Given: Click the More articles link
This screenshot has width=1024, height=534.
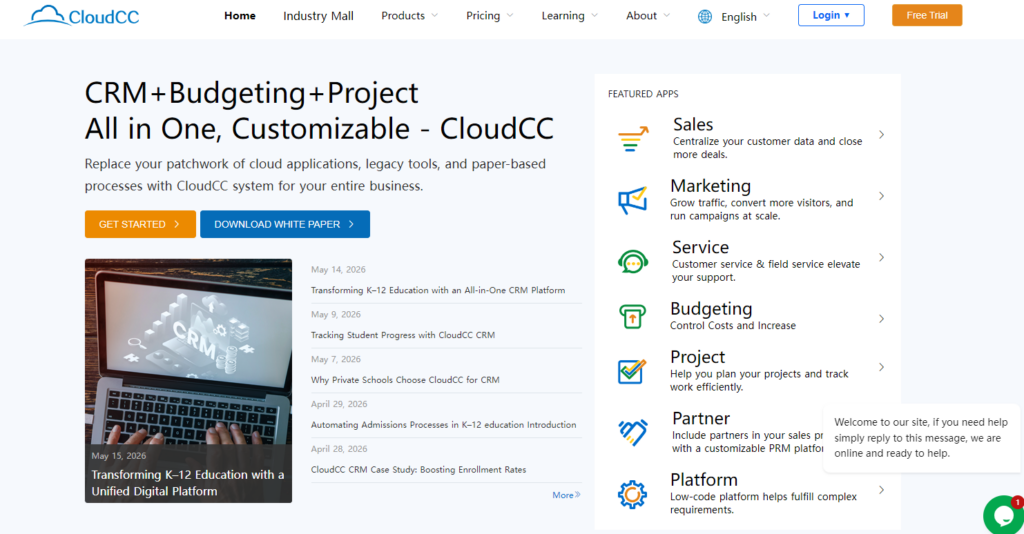Looking at the screenshot, I should point(566,495).
